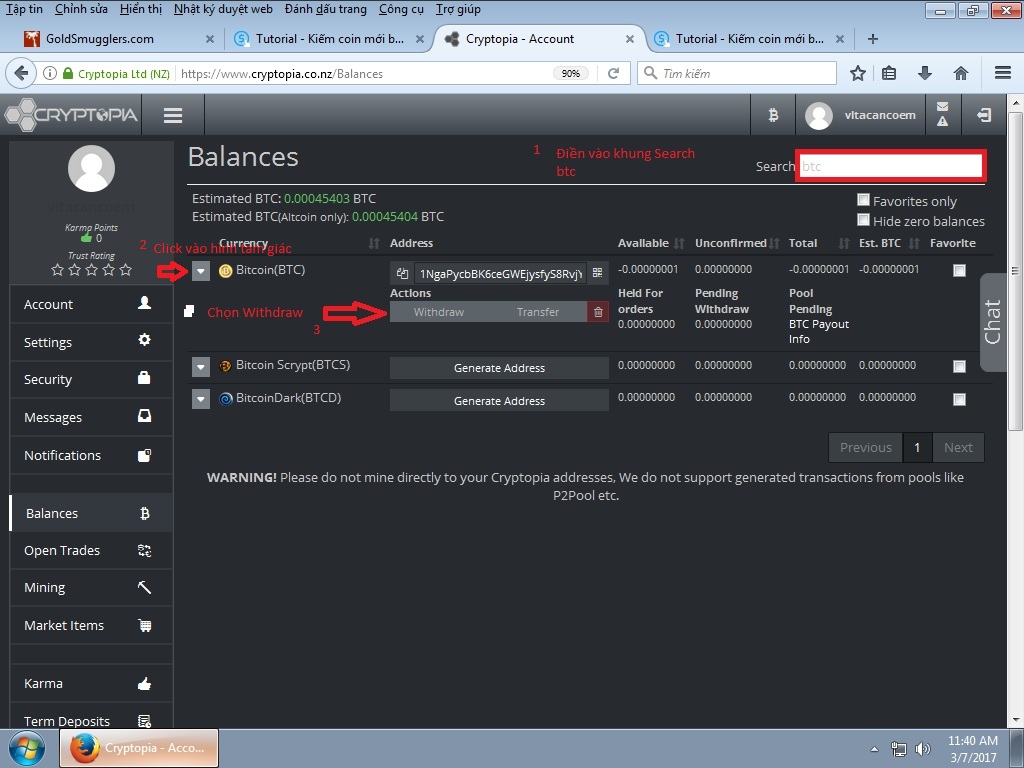1024x768 pixels.
Task: Open Account in the sidebar
Action: [91, 304]
